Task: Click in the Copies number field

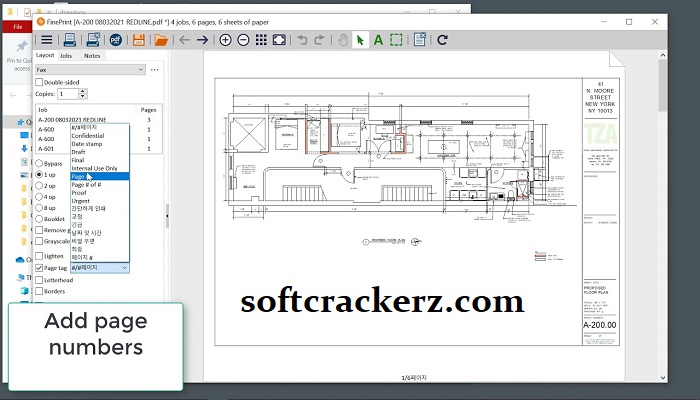Action: tap(67, 94)
